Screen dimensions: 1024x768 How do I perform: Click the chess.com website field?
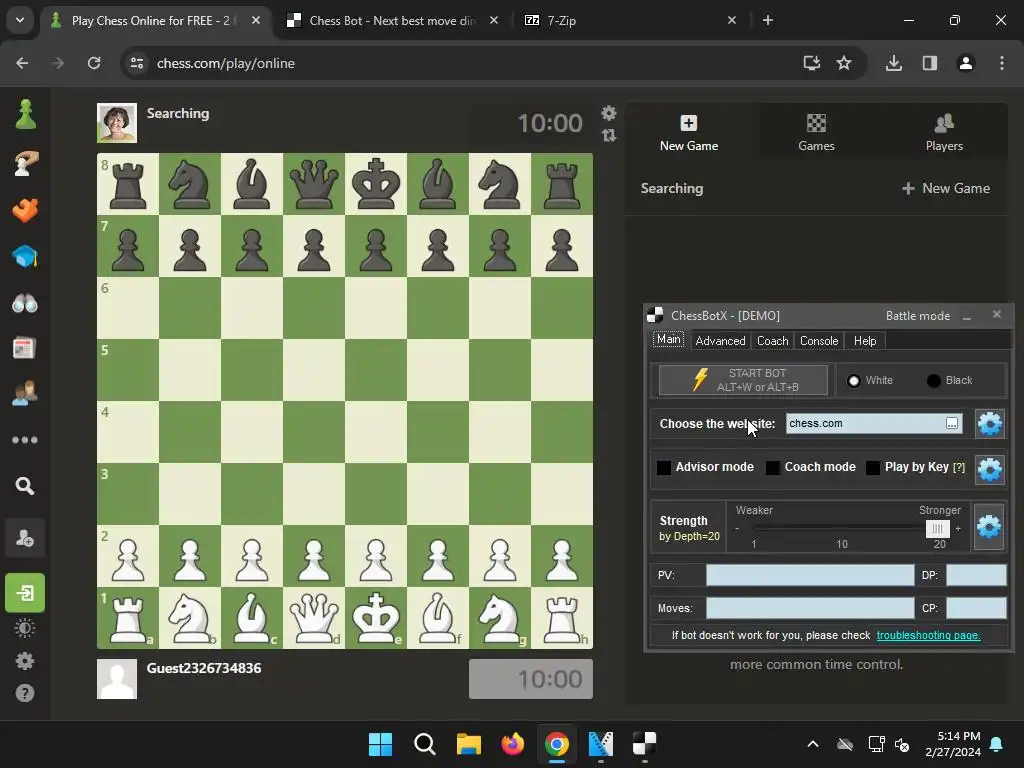point(865,423)
